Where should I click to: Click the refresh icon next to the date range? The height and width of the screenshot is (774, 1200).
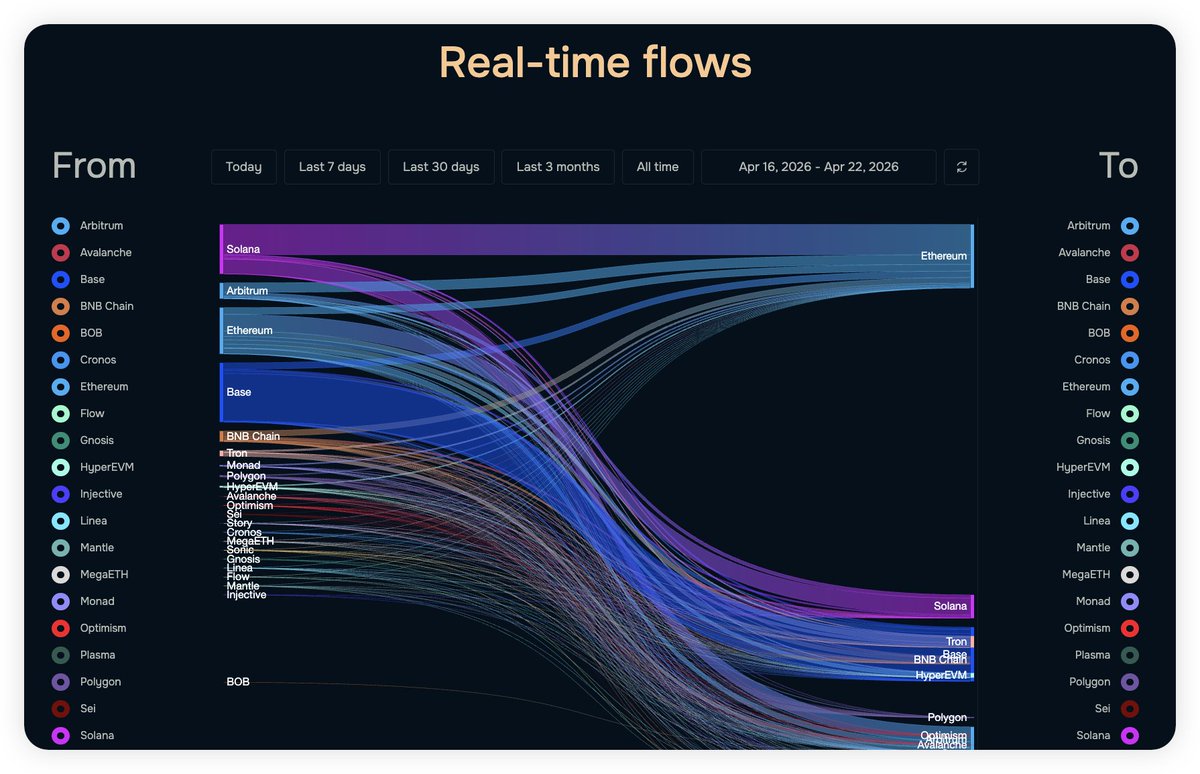[961, 167]
